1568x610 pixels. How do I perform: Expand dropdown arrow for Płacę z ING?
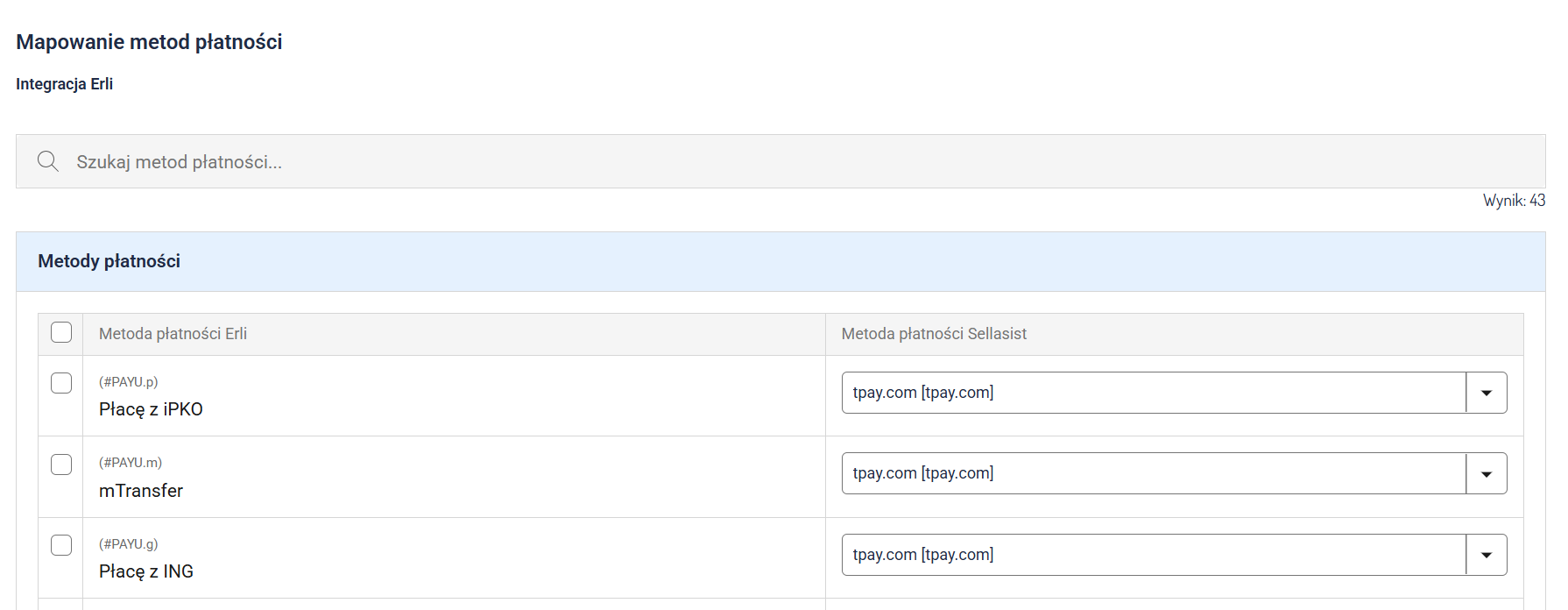[x=1486, y=555]
